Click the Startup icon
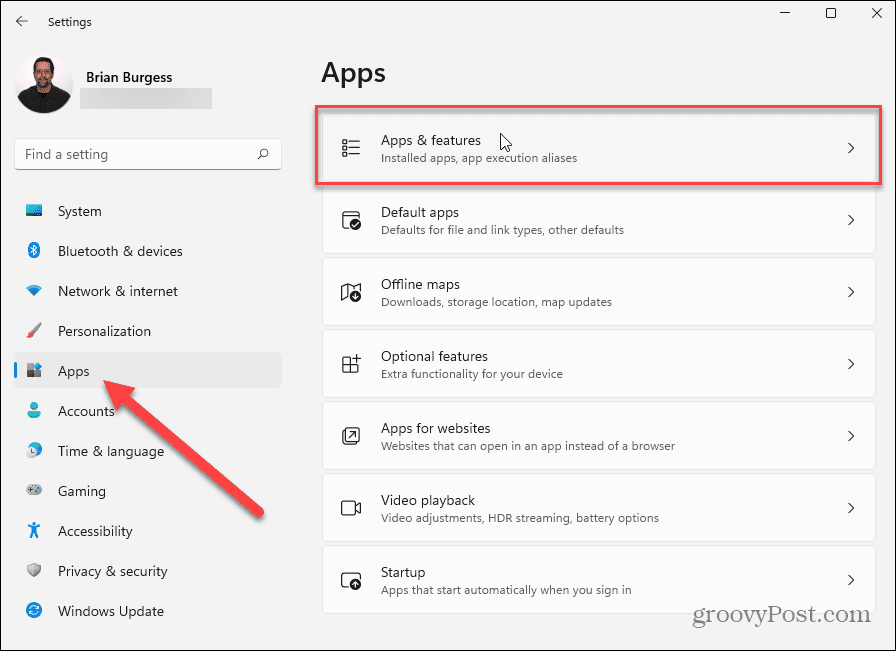 (351, 580)
